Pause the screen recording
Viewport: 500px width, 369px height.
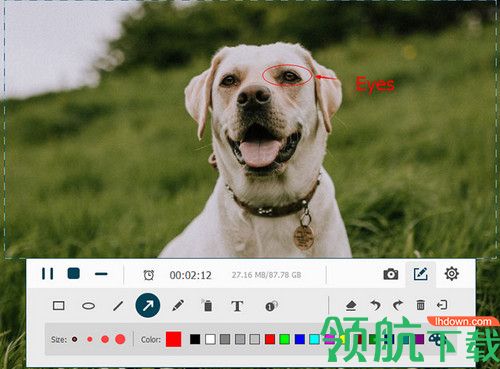click(x=47, y=274)
